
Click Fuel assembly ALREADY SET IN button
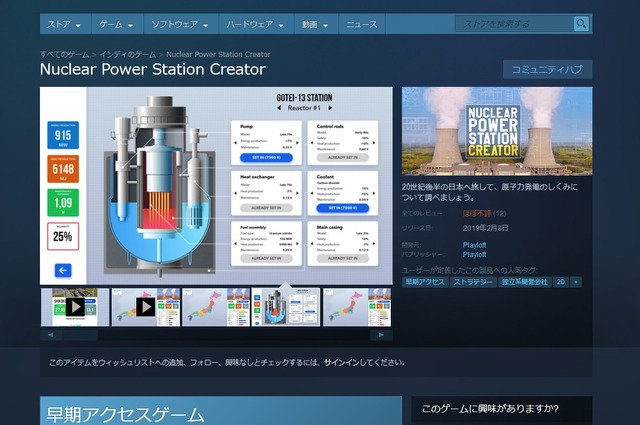[266, 258]
